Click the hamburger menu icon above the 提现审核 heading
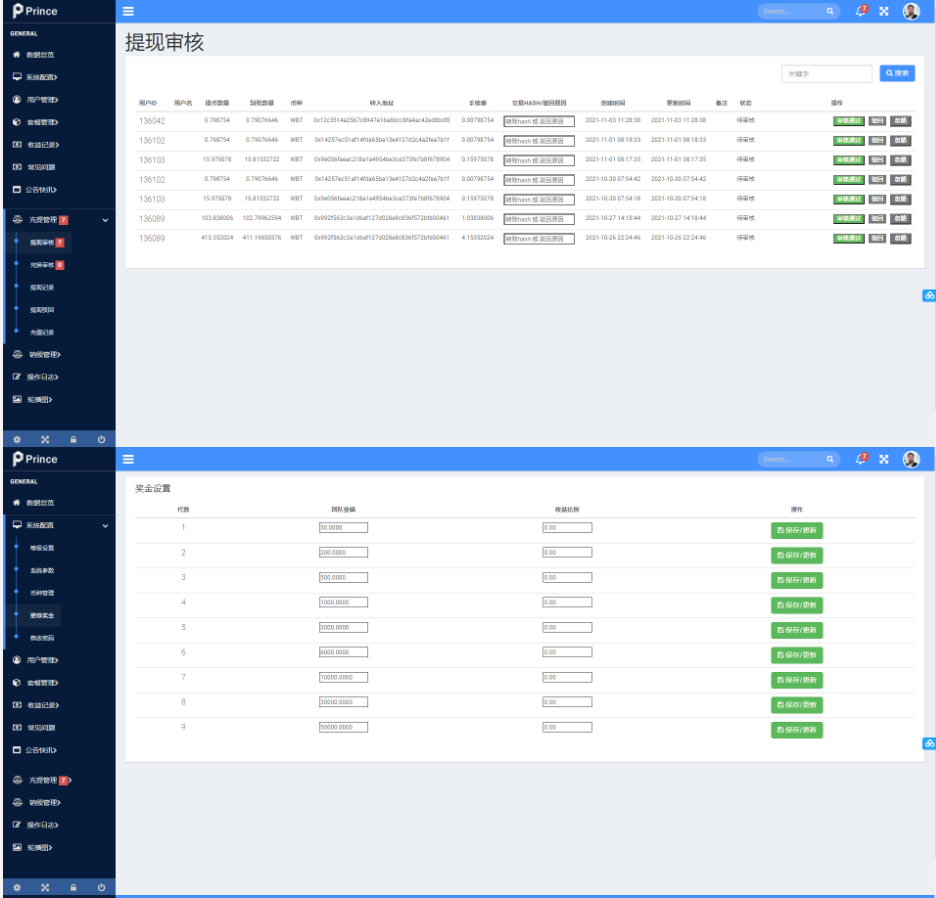This screenshot has width=936, height=898. (x=128, y=11)
